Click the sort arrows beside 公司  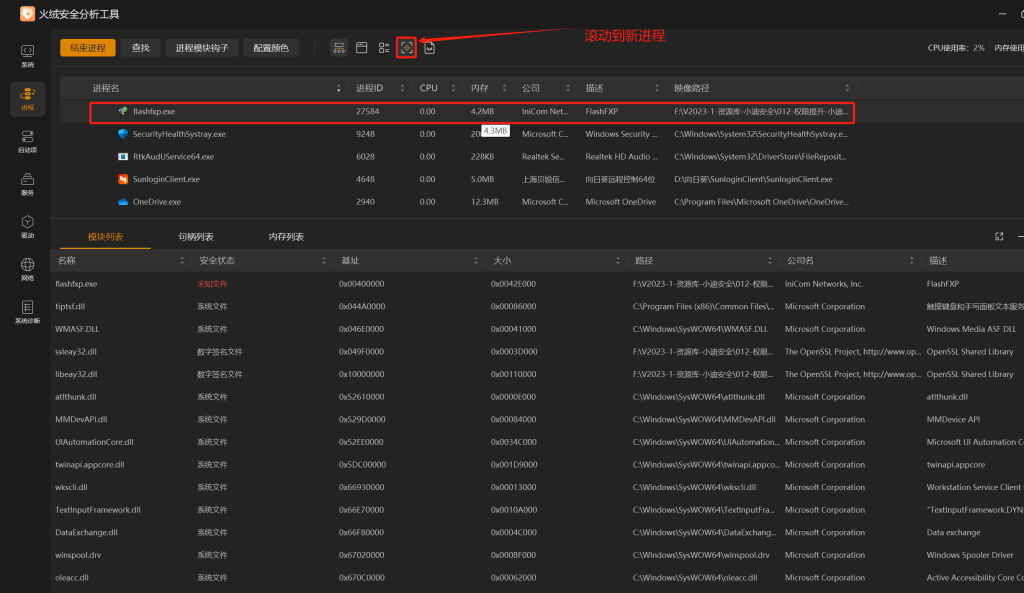click(568, 88)
